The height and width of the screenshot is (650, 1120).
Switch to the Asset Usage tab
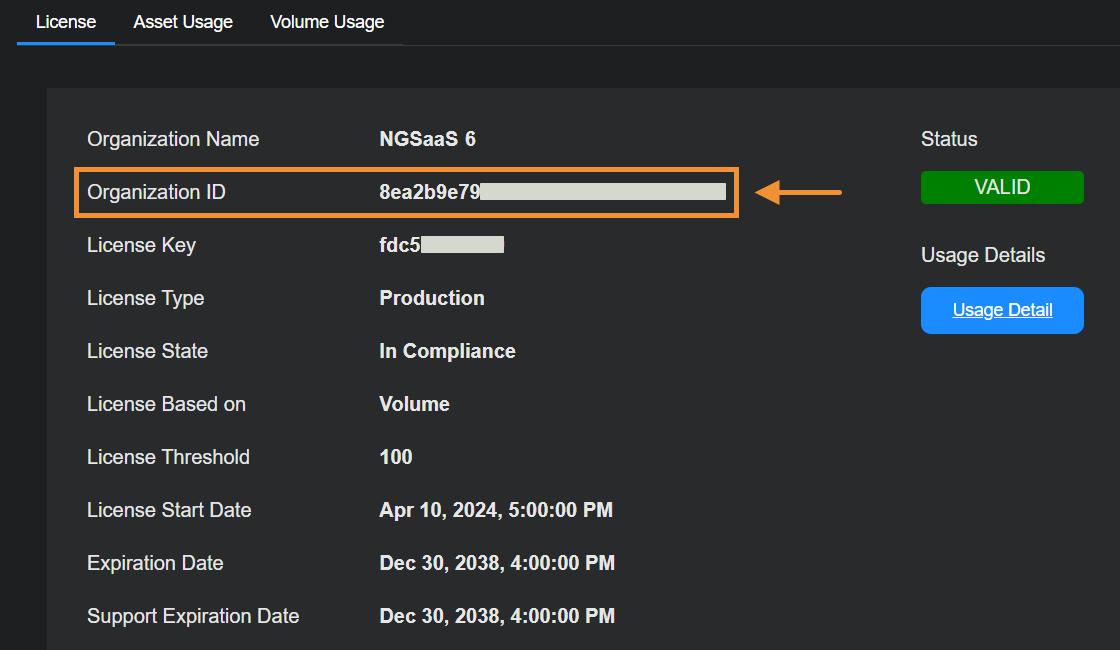point(183,22)
